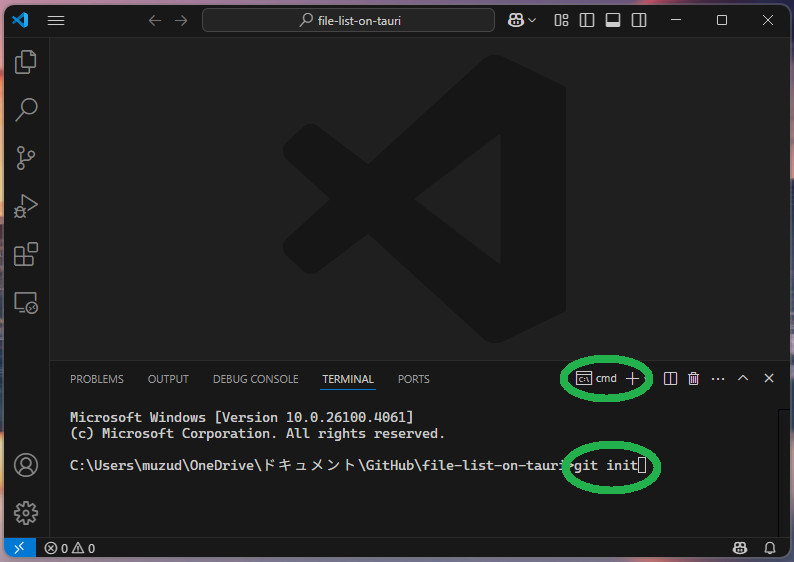
Task: Click the cmd terminal profile label
Action: (x=597, y=378)
